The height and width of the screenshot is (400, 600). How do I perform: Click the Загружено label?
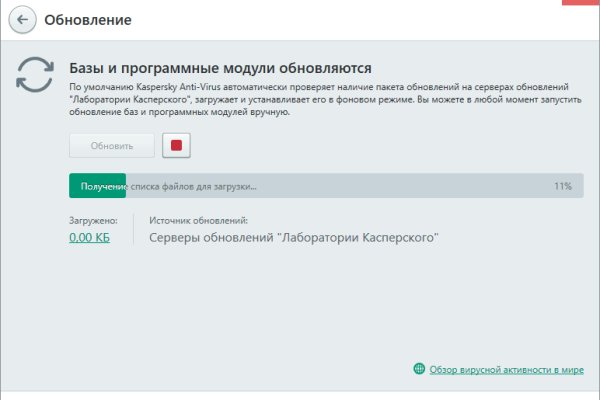[93, 220]
